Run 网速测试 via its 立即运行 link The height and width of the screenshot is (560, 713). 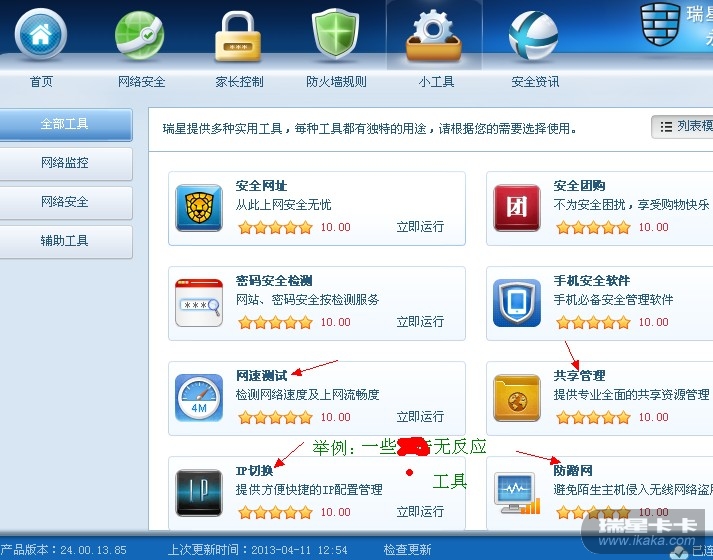pos(420,416)
